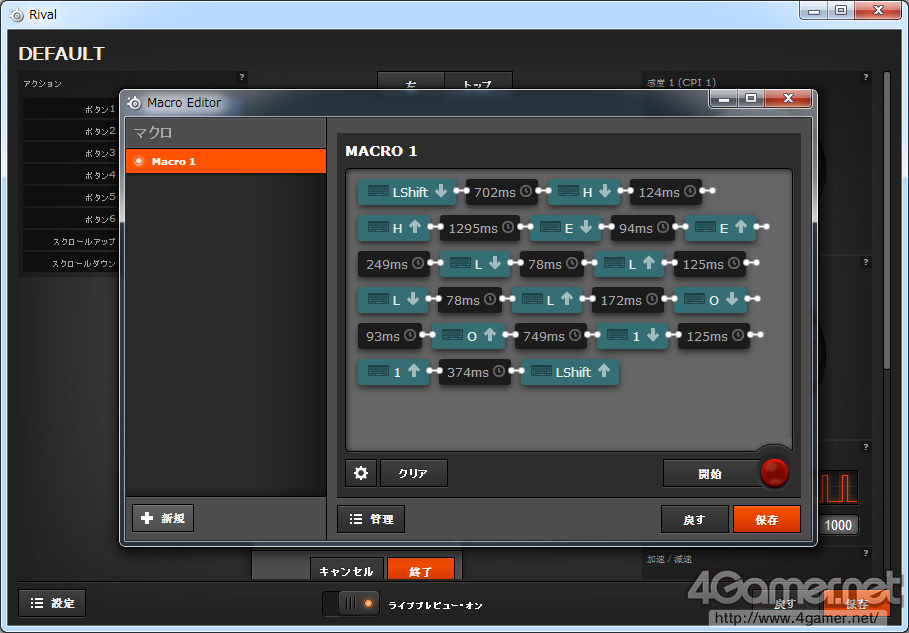Click the 設定 settings button in Rival window
Image resolution: width=909 pixels, height=633 pixels.
coord(52,603)
